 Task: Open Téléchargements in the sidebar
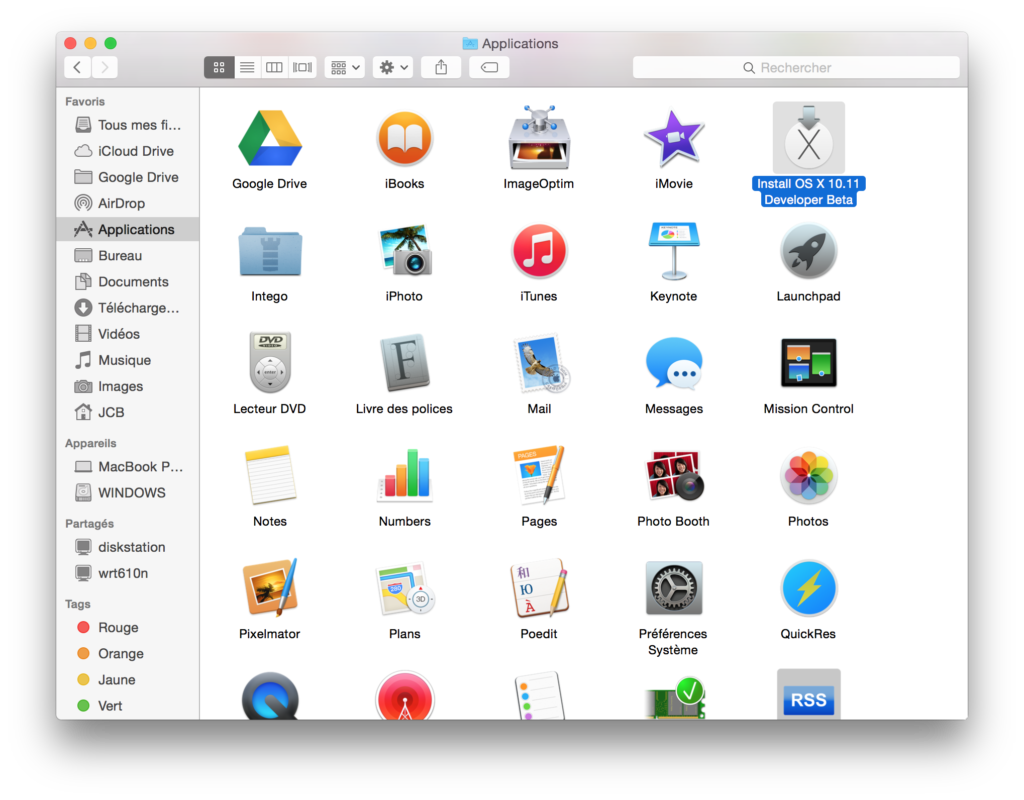(x=128, y=308)
